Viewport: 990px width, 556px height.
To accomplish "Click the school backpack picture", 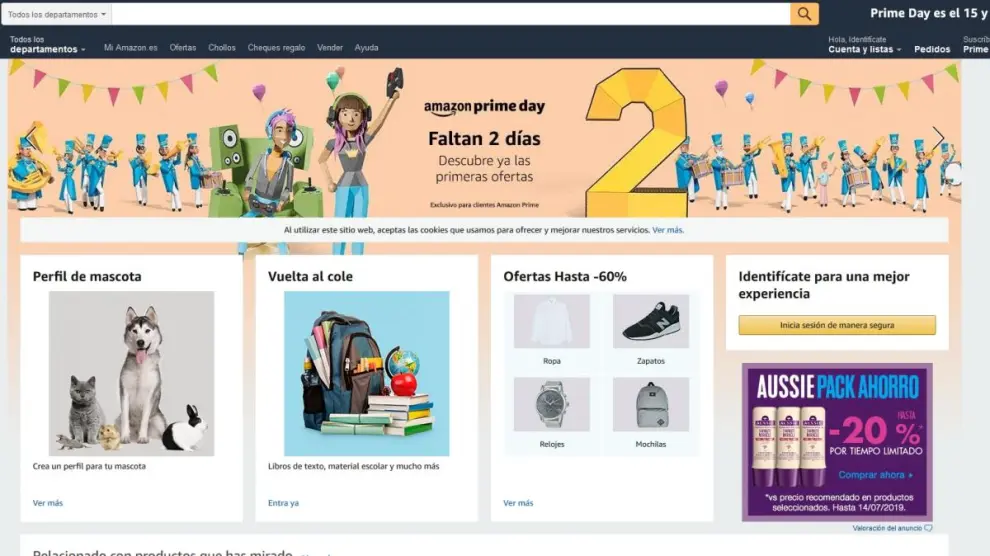I will click(x=366, y=373).
